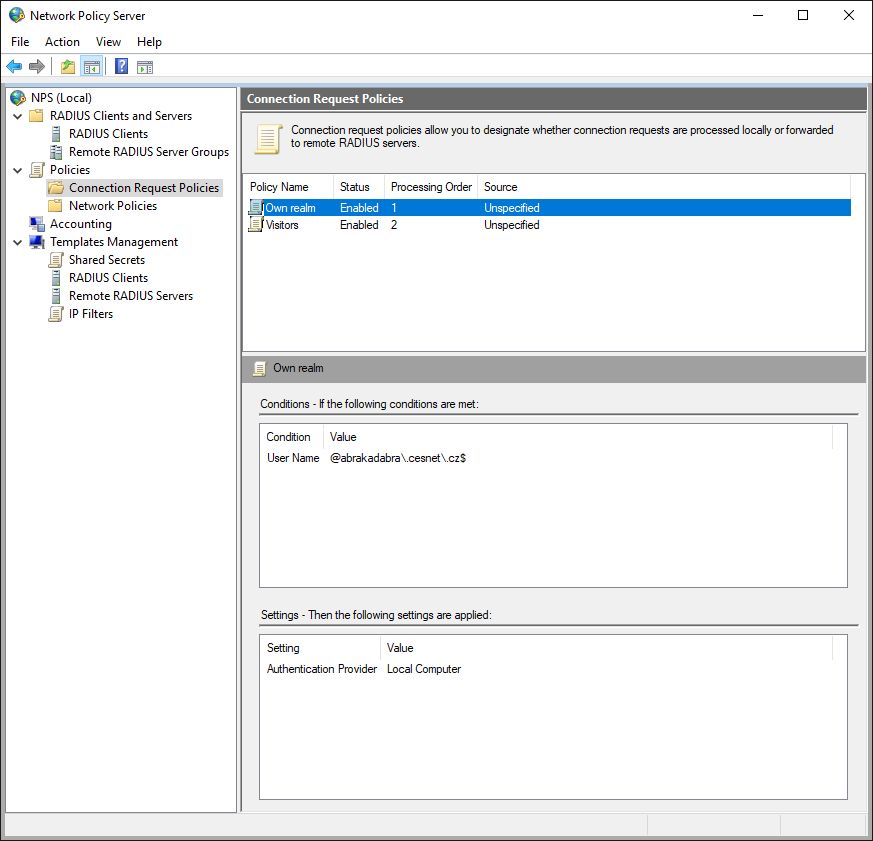Click the server icon beside RADIUS Clients under Templates Management
The image size is (873, 841).
click(56, 278)
